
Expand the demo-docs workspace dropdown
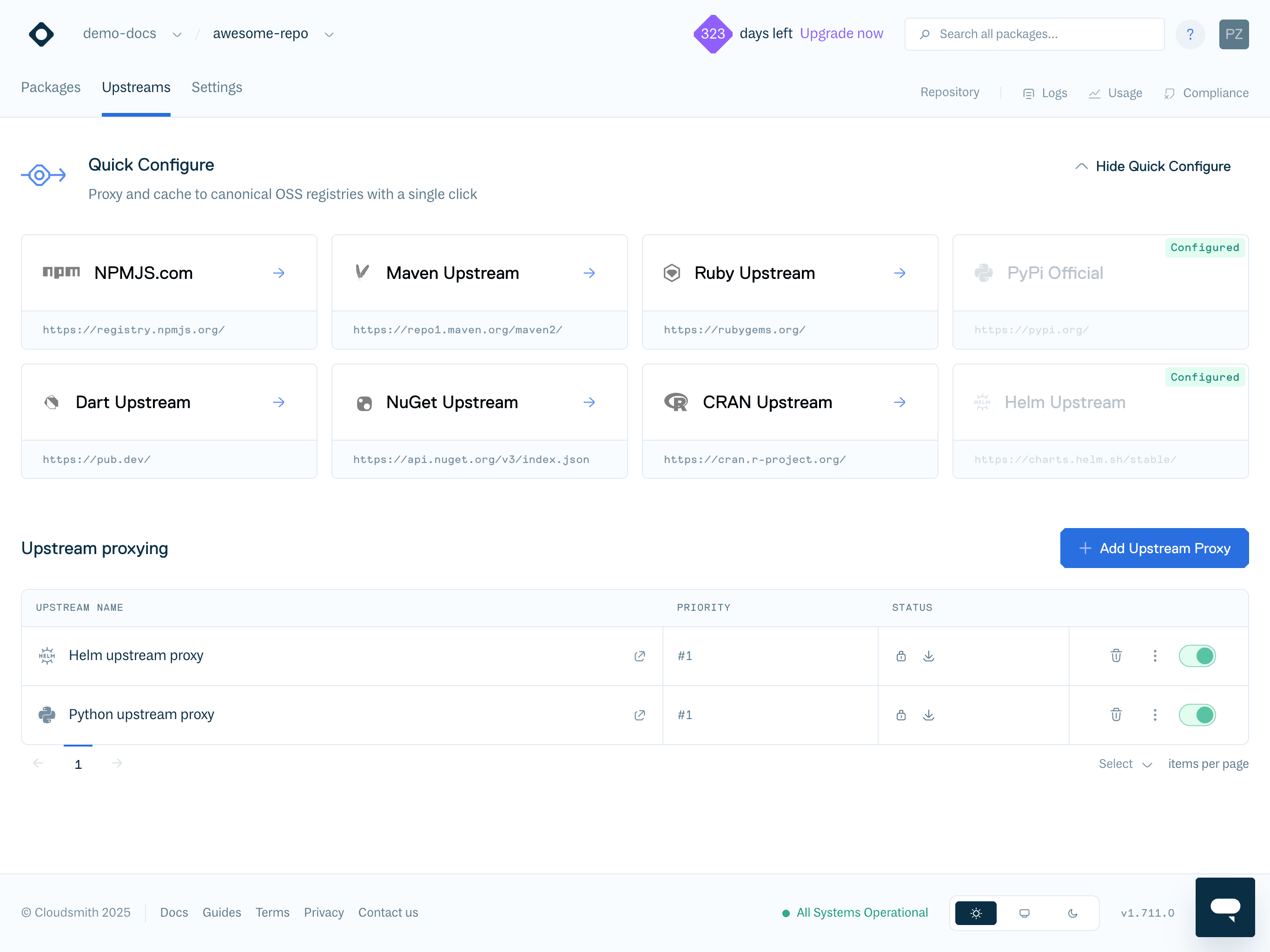(x=177, y=34)
